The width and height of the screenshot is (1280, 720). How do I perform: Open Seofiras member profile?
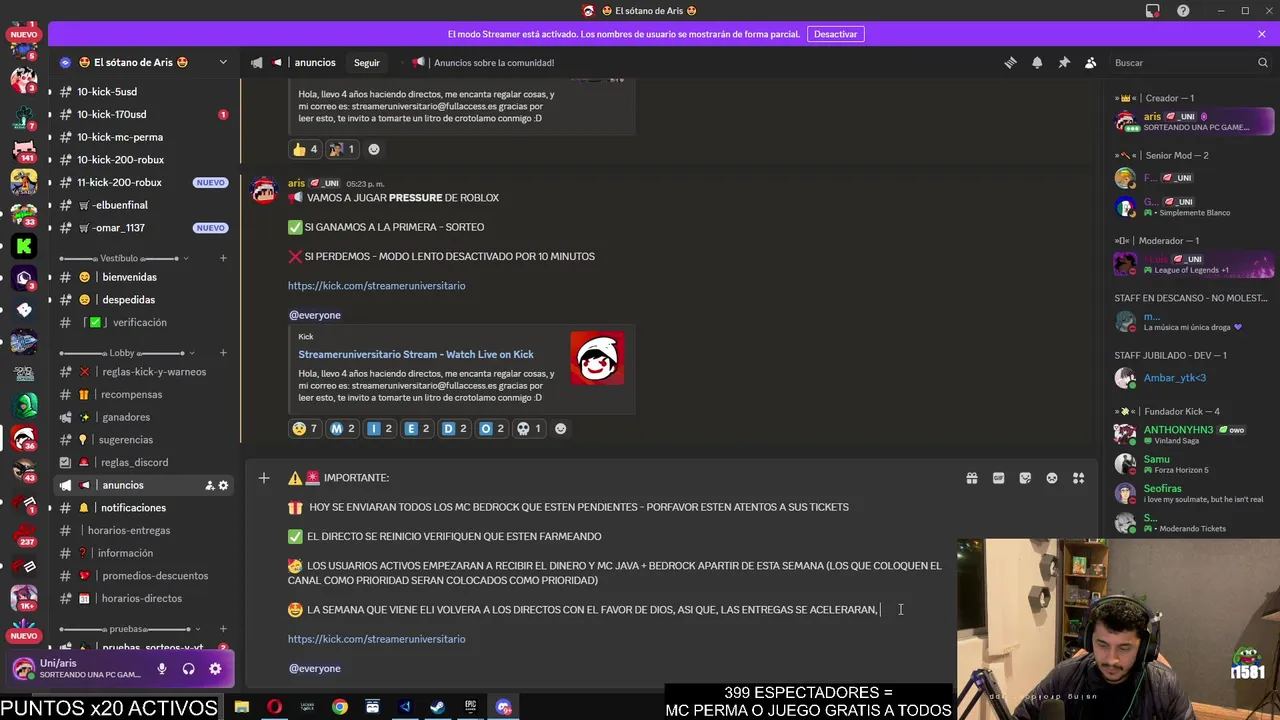pyautogui.click(x=1194, y=493)
